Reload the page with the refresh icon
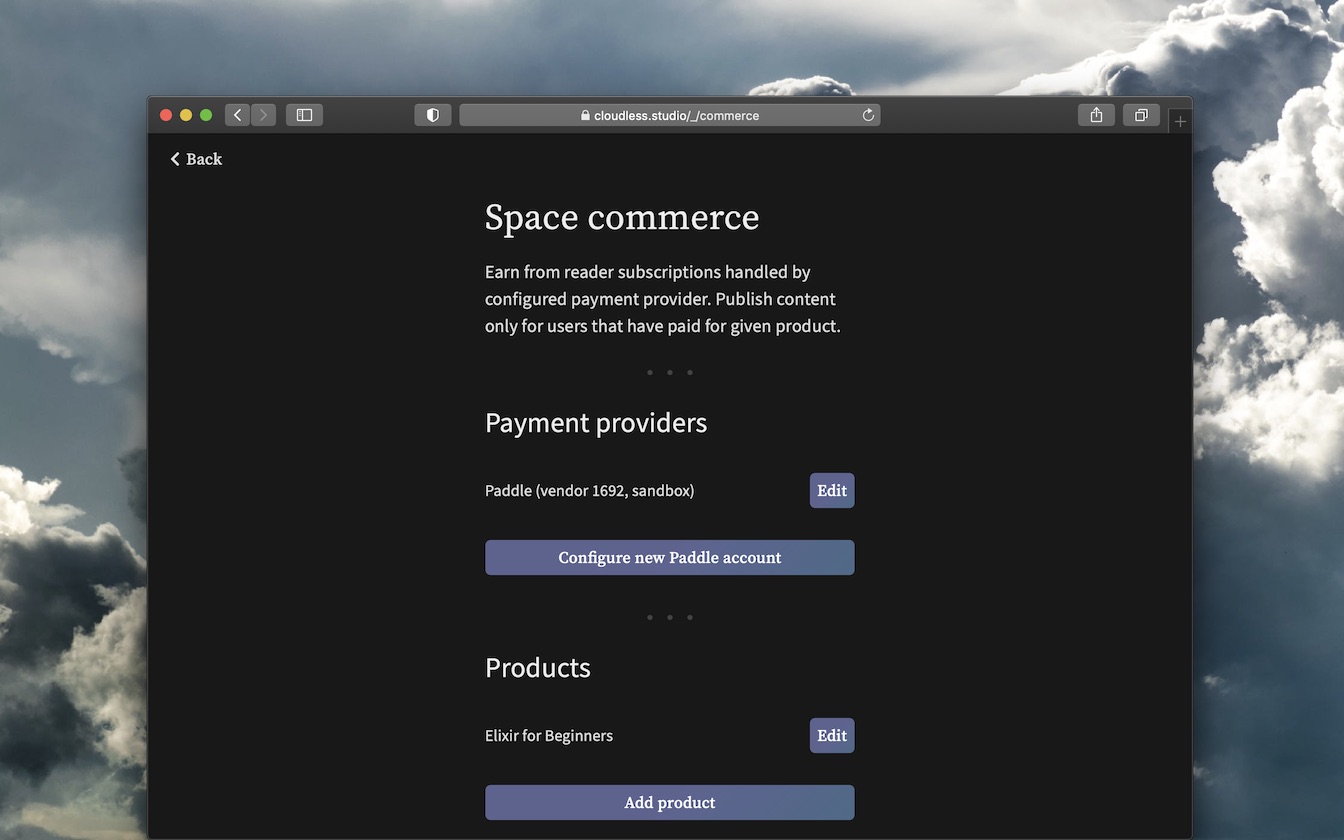This screenshot has width=1344, height=840. (x=868, y=115)
